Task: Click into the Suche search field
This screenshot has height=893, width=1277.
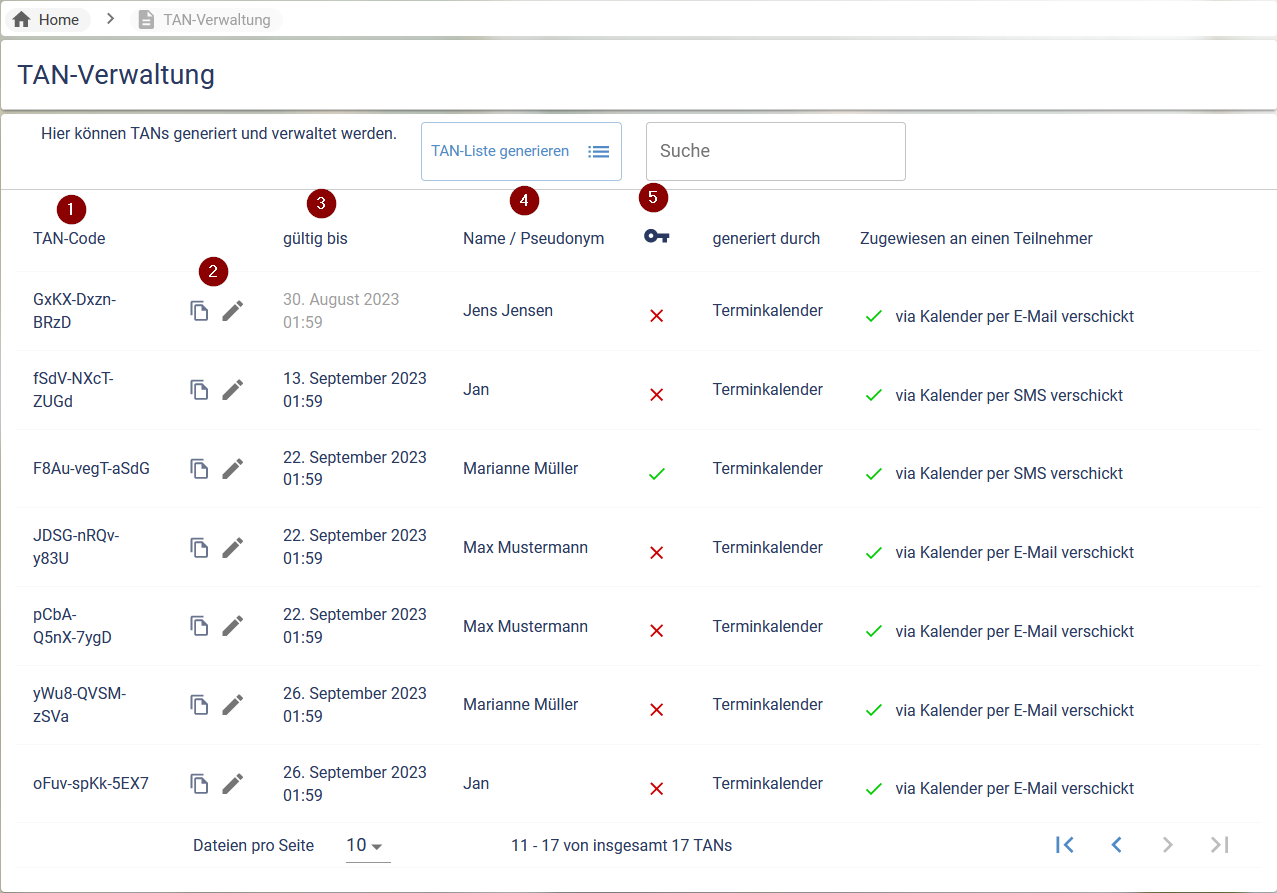Action: point(775,152)
